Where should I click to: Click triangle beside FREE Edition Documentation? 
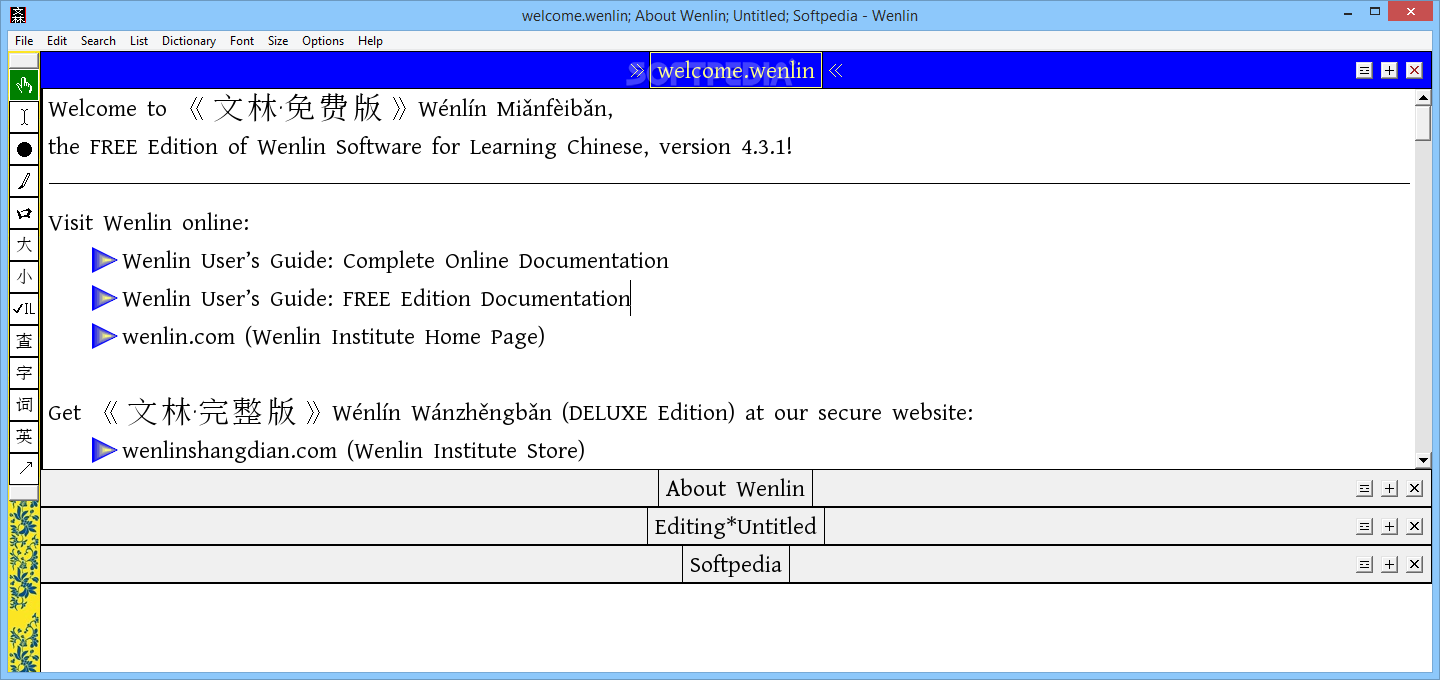point(104,299)
